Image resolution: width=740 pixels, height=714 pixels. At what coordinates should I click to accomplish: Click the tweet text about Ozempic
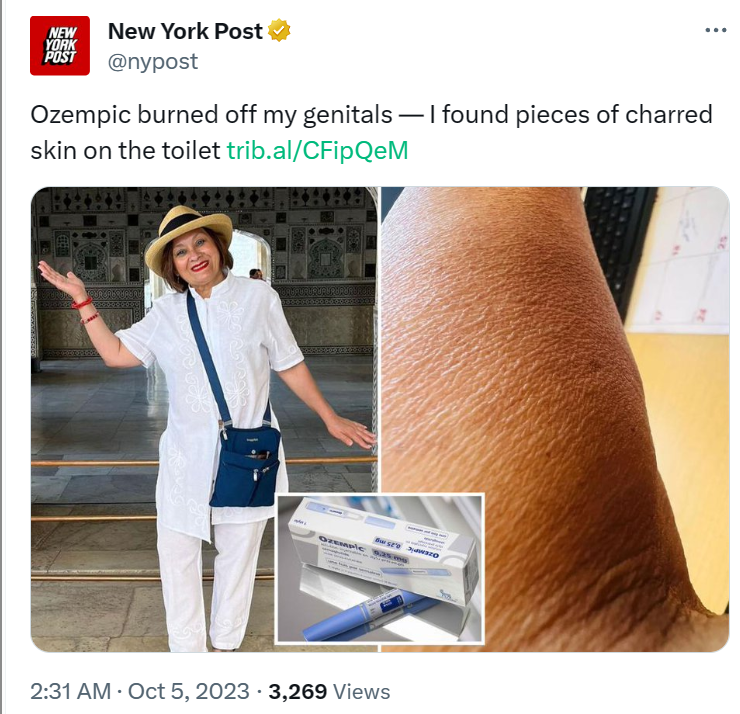371,133
